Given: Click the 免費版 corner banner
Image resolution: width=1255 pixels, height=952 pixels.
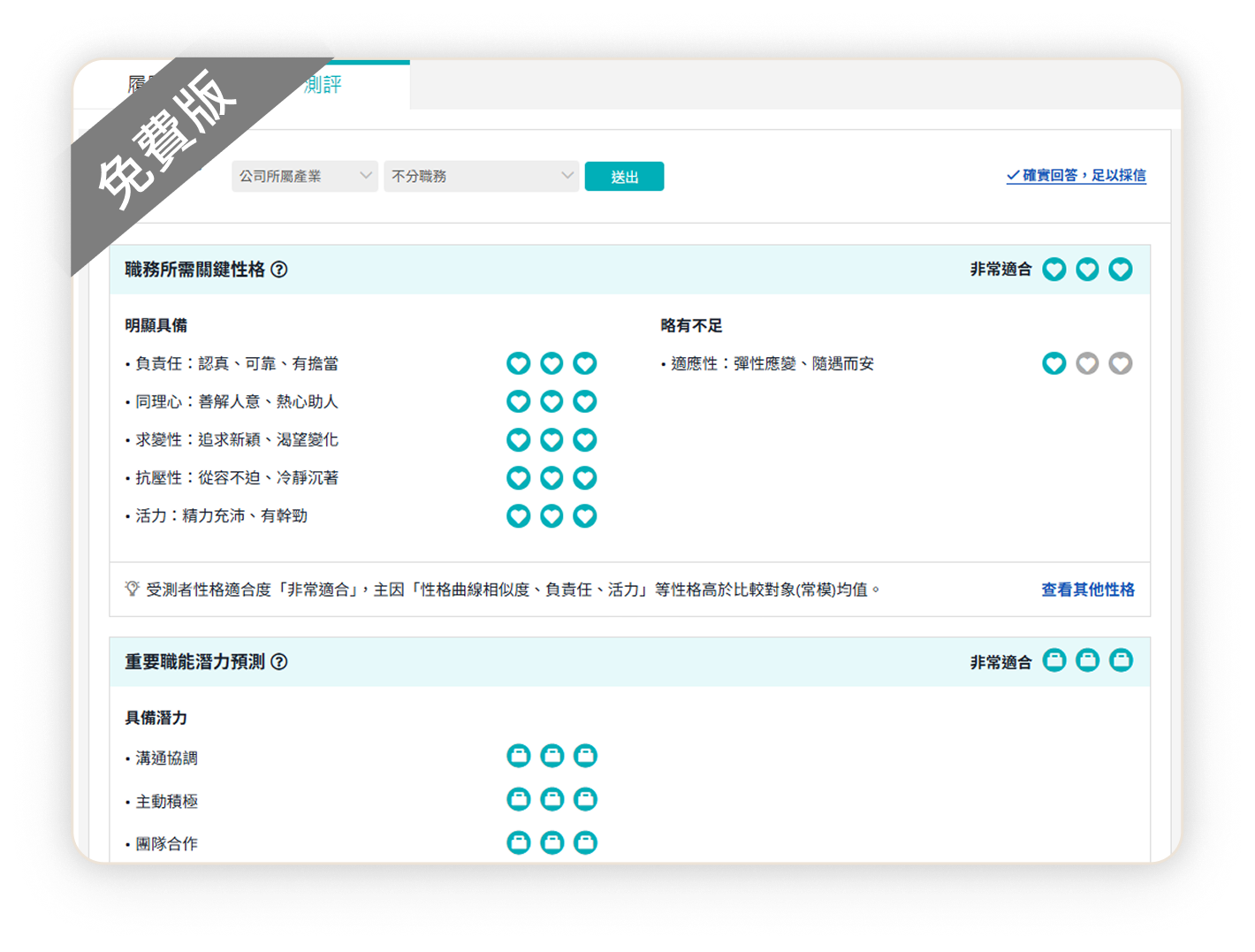Looking at the screenshot, I should click(x=168, y=141).
